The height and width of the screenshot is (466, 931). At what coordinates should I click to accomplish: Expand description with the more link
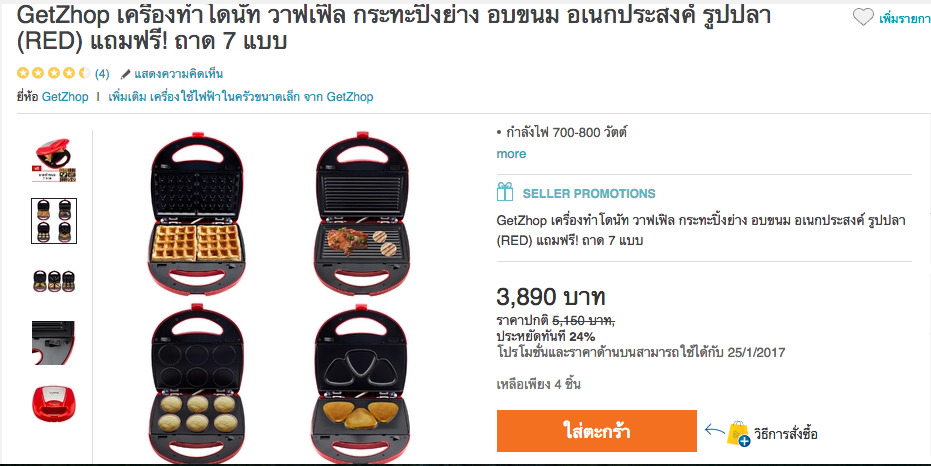[511, 154]
